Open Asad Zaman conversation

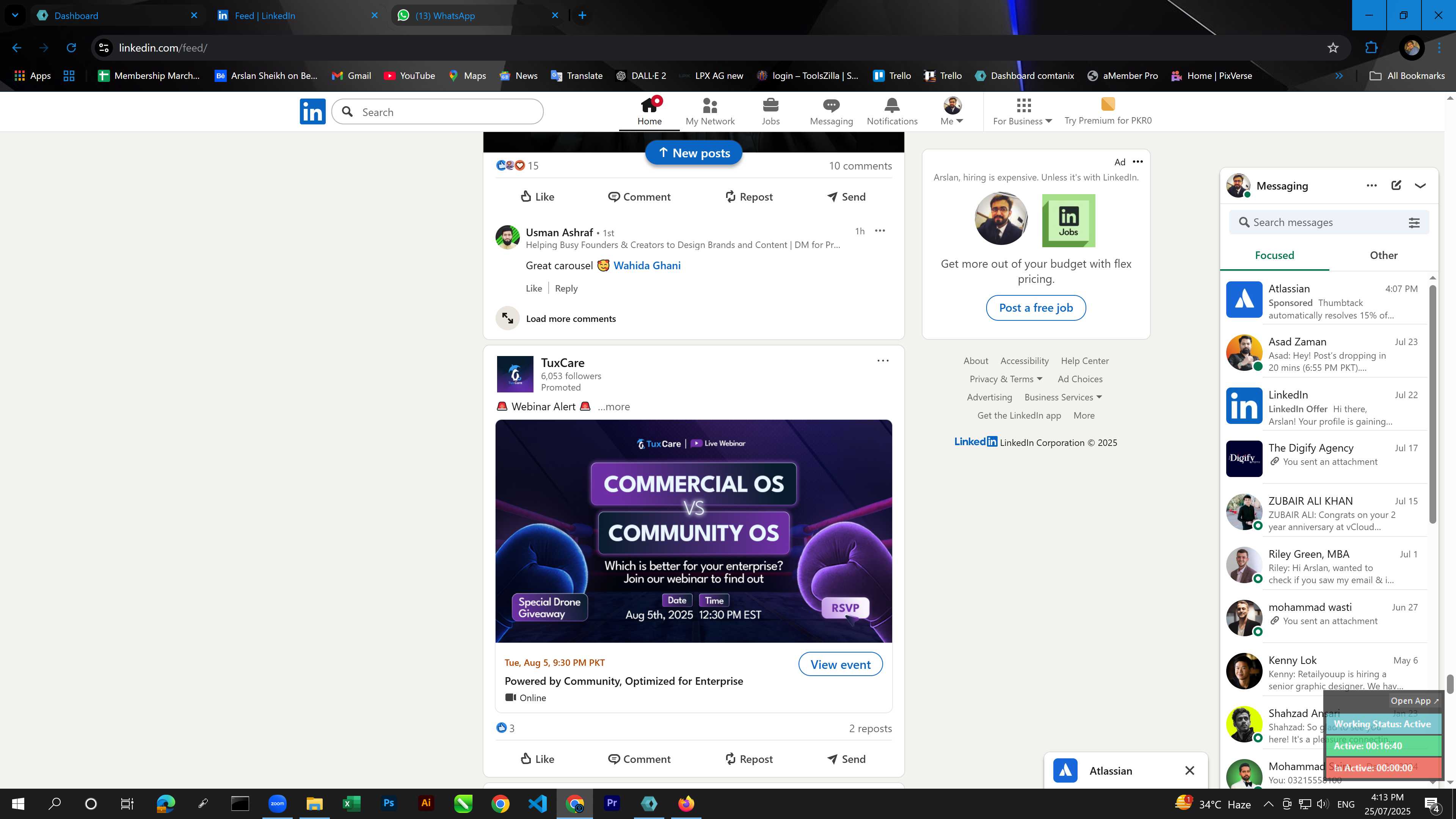(1324, 354)
